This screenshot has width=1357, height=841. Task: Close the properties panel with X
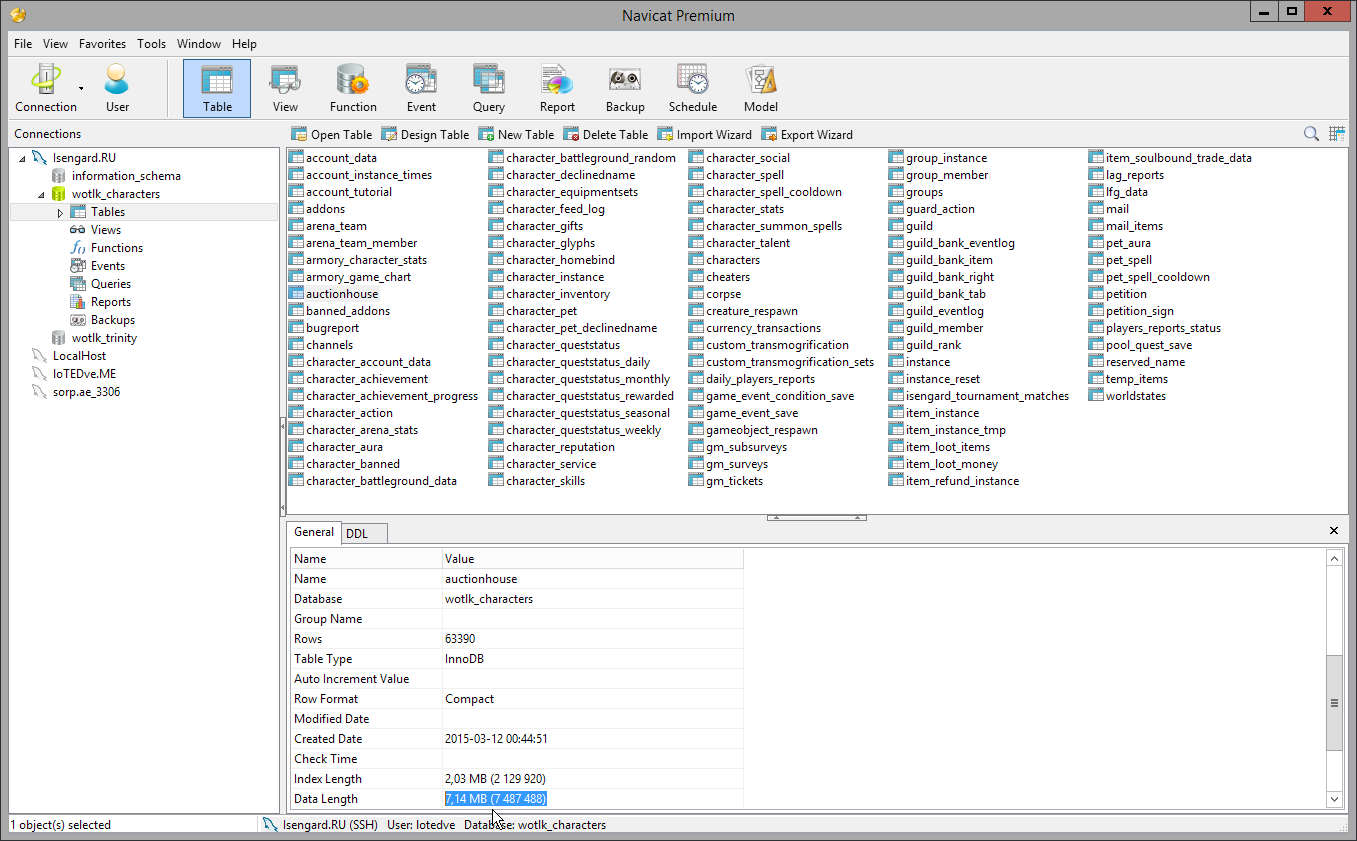1334,531
